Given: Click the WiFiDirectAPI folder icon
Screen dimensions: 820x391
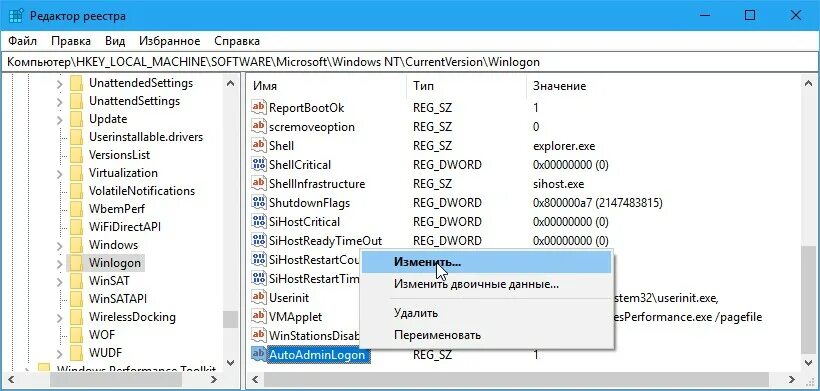Looking at the screenshot, I should coord(76,227).
